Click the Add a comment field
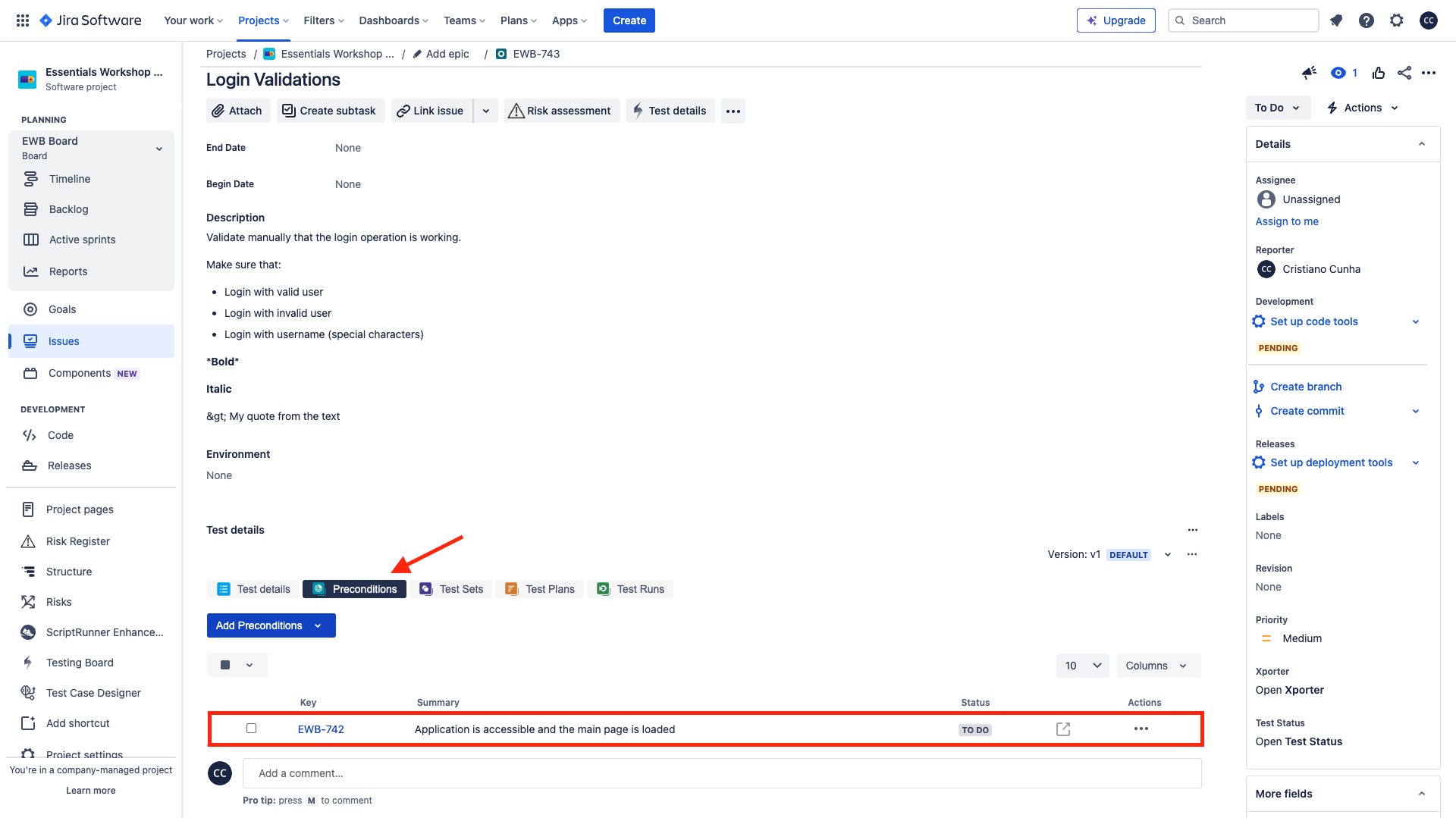Image resolution: width=1456 pixels, height=818 pixels. [722, 773]
